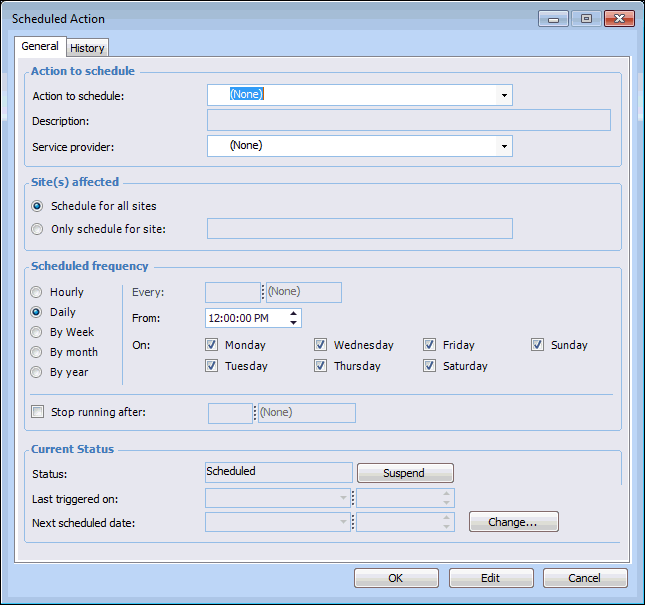645x605 pixels.
Task: Choose the By month frequency option
Action: tap(37, 352)
